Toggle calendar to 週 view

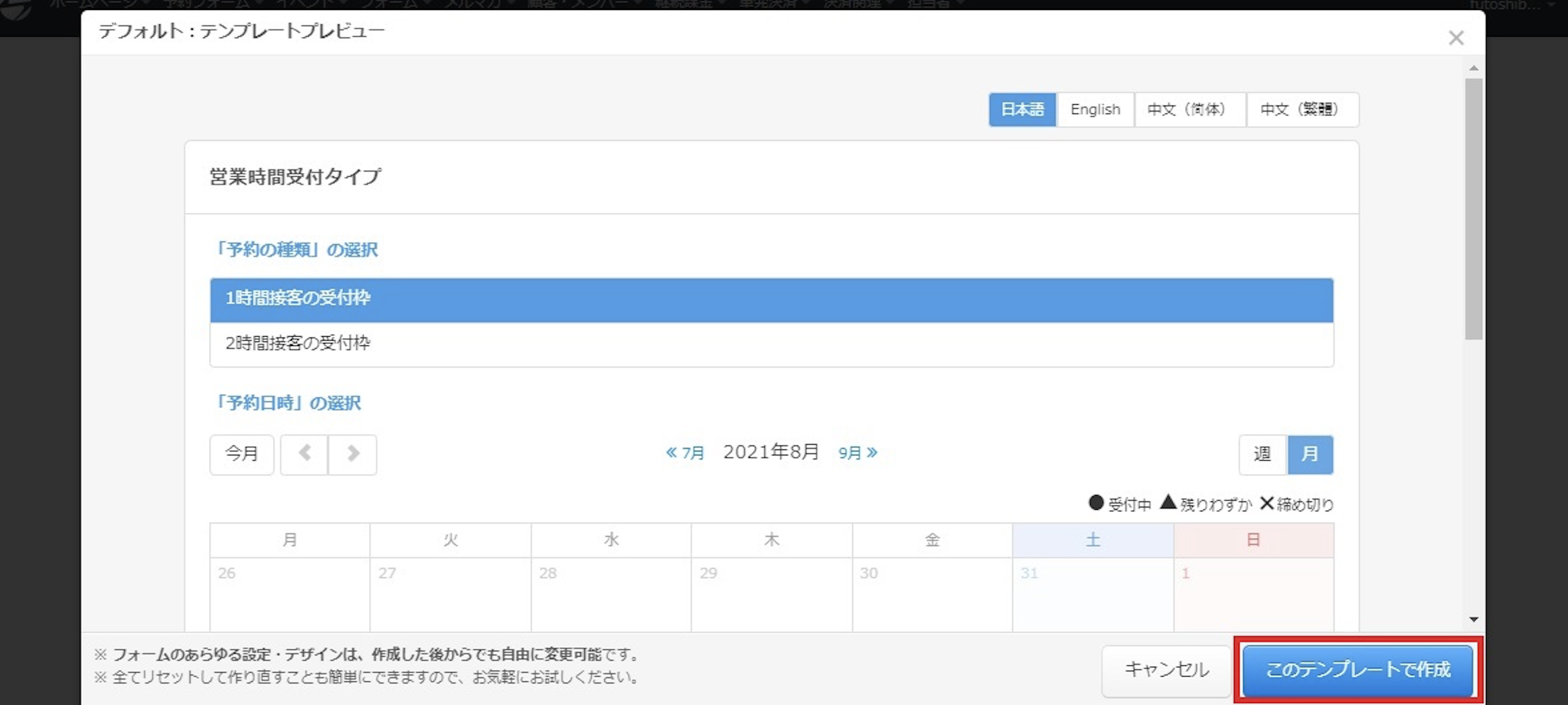coord(1263,455)
